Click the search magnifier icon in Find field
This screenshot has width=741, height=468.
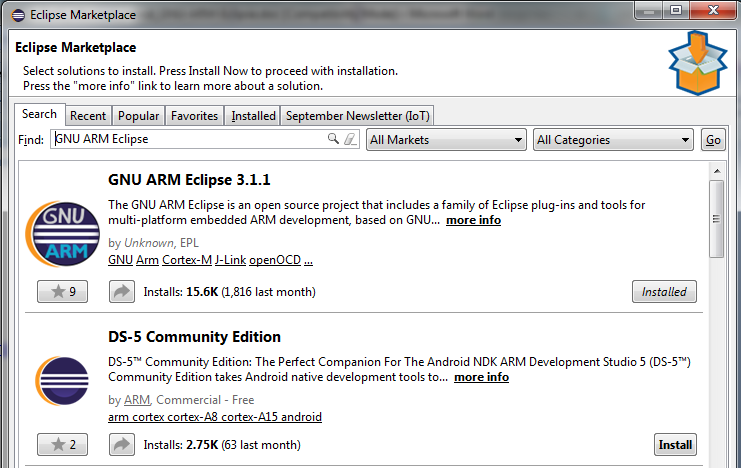[x=333, y=139]
